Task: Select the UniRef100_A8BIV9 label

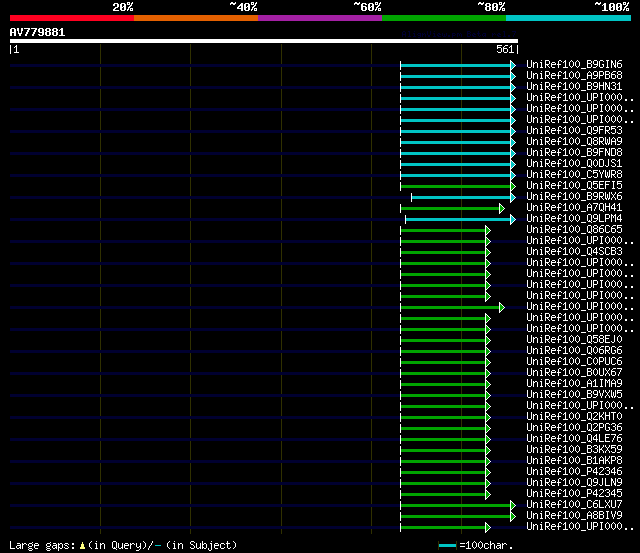Action: (x=574, y=515)
